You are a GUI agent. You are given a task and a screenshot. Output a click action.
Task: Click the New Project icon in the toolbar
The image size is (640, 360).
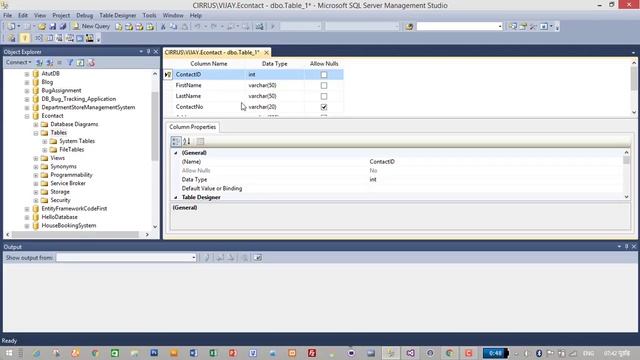(11, 27)
